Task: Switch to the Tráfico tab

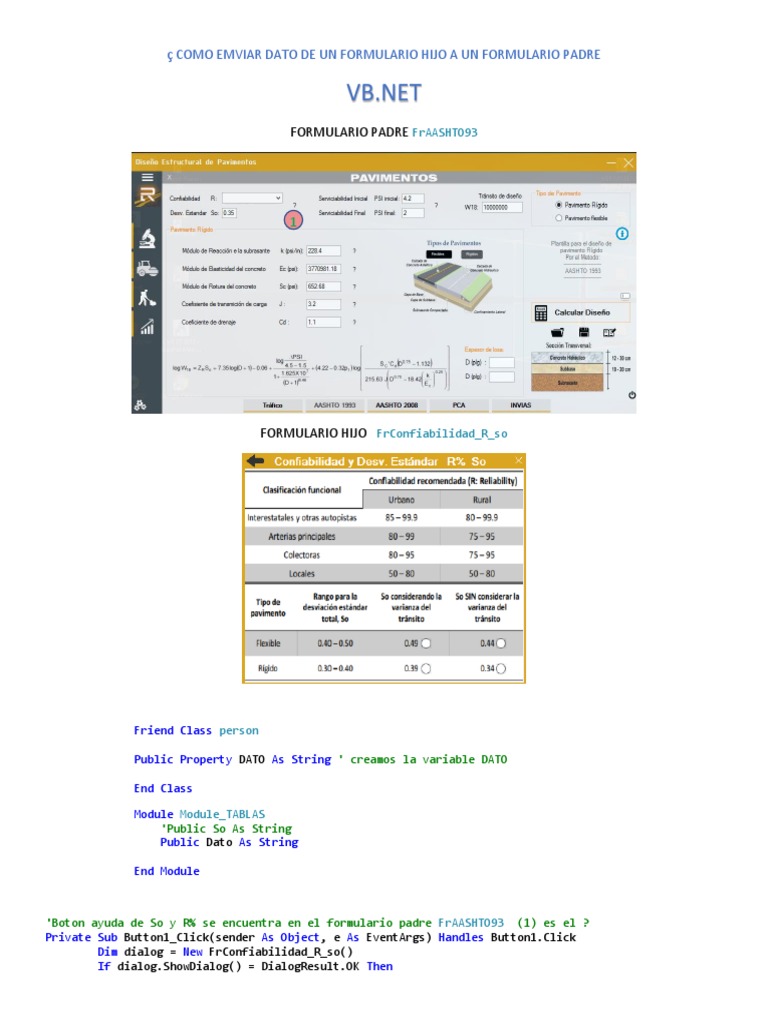Action: (x=273, y=406)
